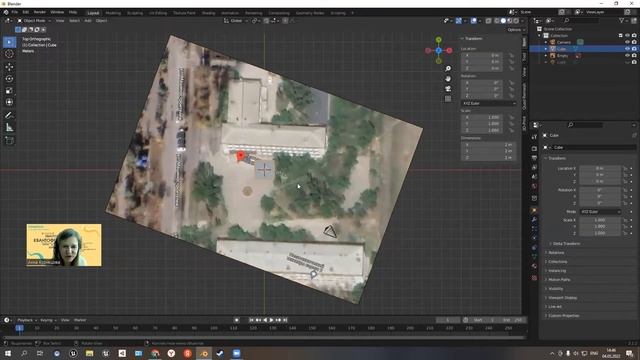Viewport: 640px width, 360px height.
Task: Open Blender from the Windows taskbar
Action: point(204,353)
